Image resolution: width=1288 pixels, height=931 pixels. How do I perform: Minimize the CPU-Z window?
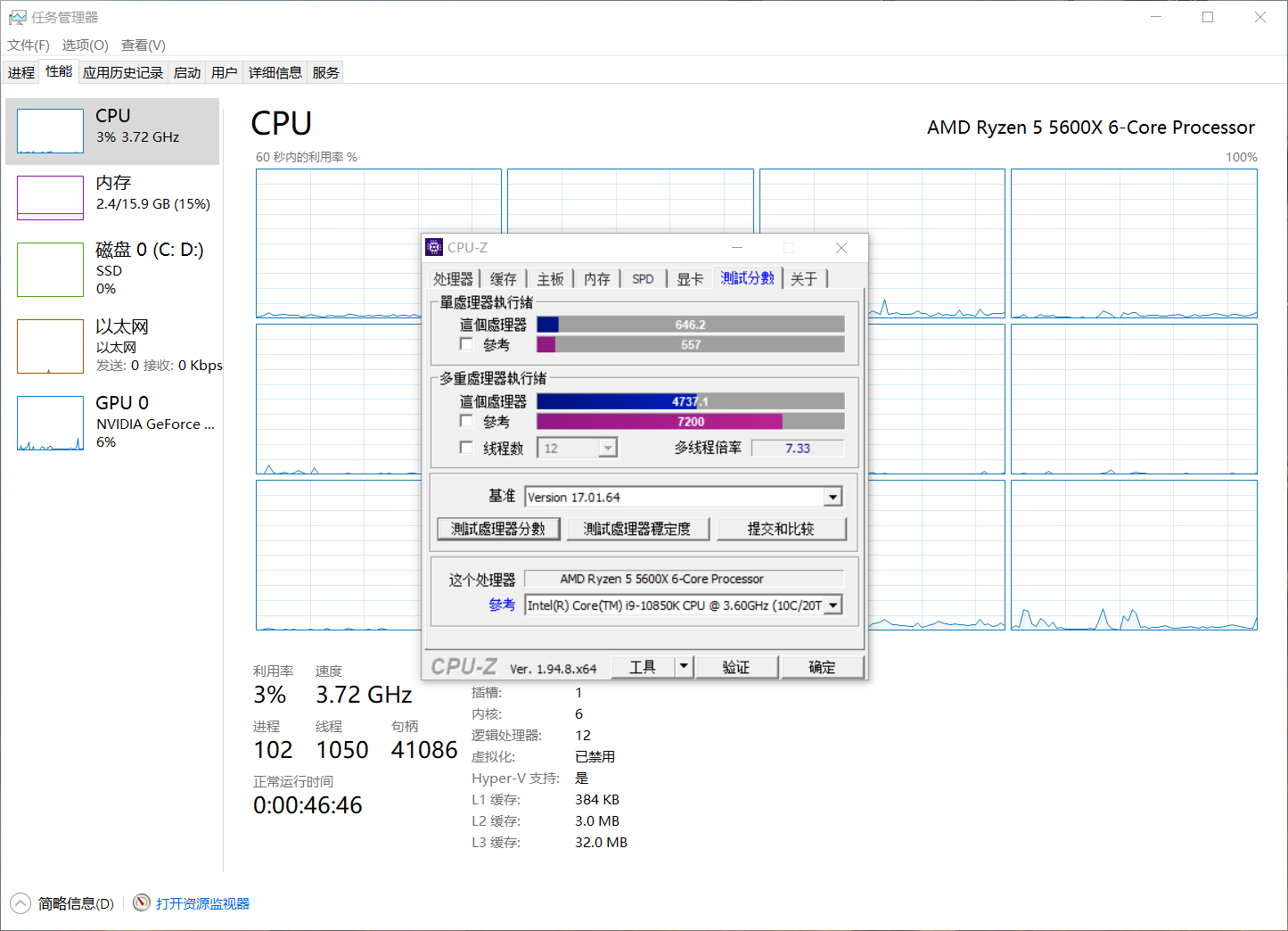(x=737, y=247)
